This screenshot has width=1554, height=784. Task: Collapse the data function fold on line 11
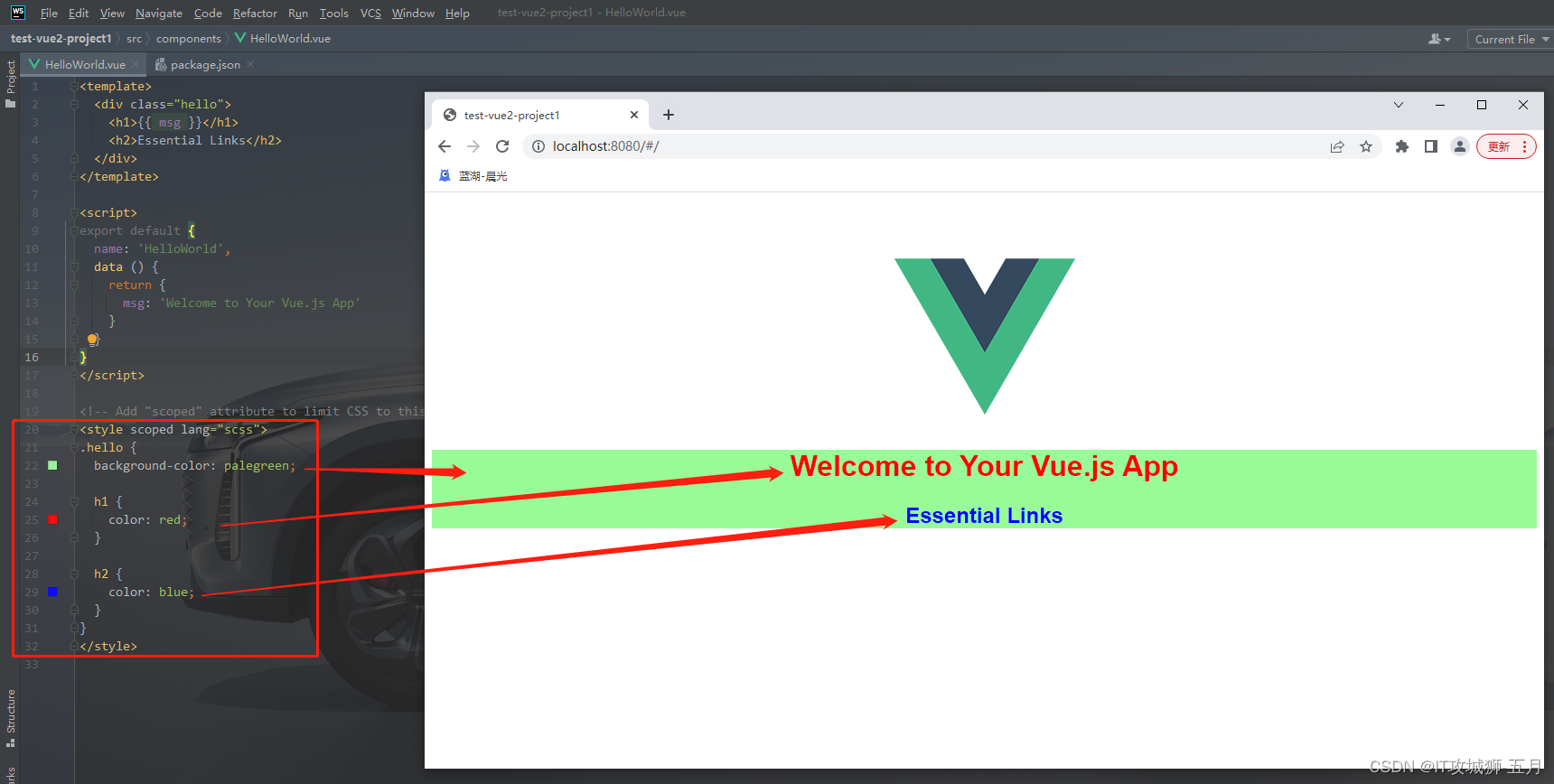tap(74, 266)
